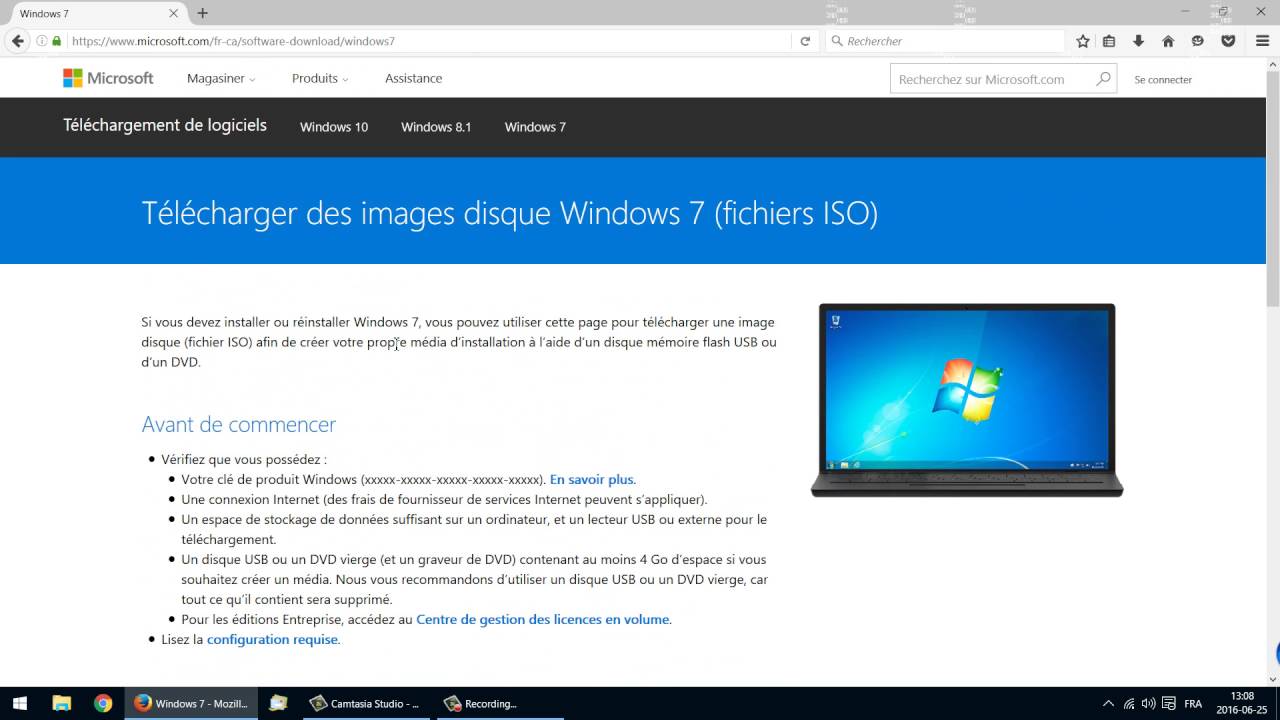Launch Chrome from taskbar
The height and width of the screenshot is (720, 1280).
(103, 703)
